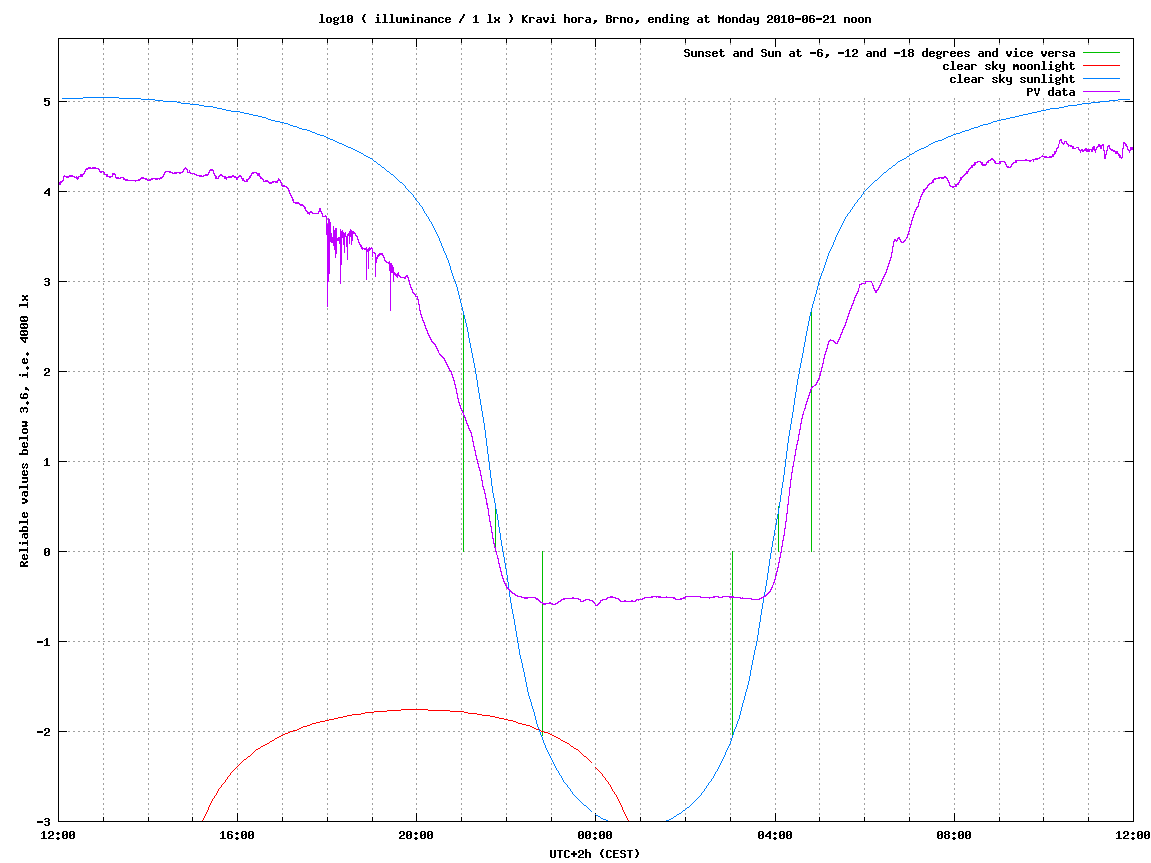Click the y-axis tick label '4'
Image resolution: width=1151 pixels, height=863 pixels.
(x=48, y=192)
